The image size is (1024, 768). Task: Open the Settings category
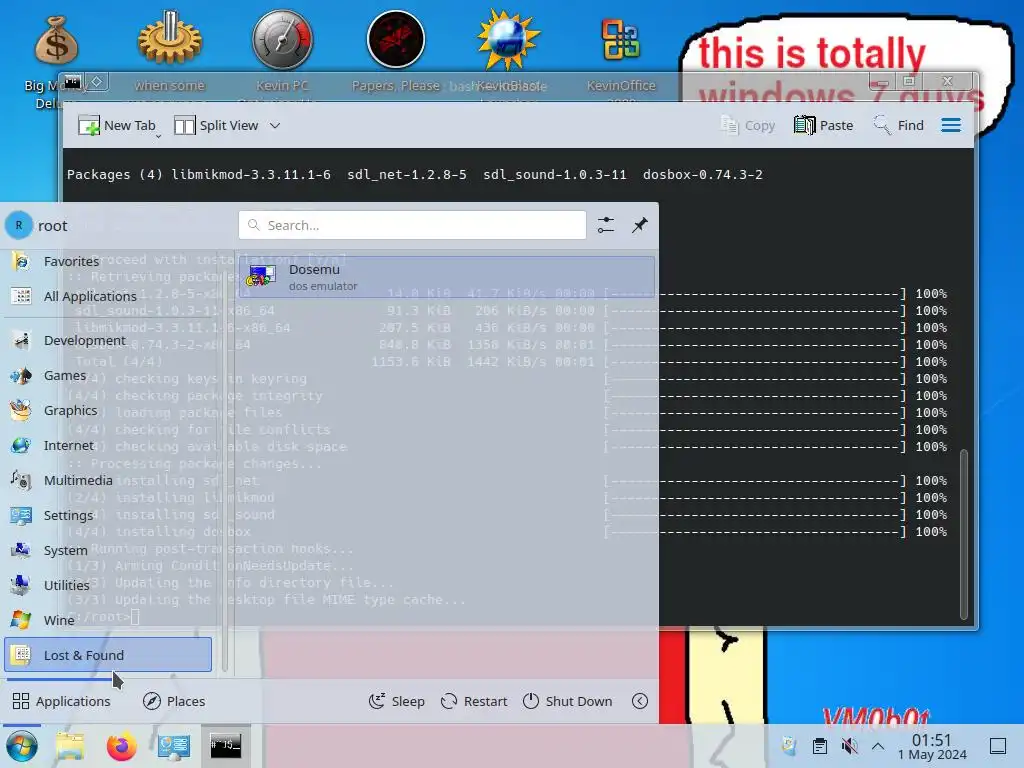coord(108,515)
